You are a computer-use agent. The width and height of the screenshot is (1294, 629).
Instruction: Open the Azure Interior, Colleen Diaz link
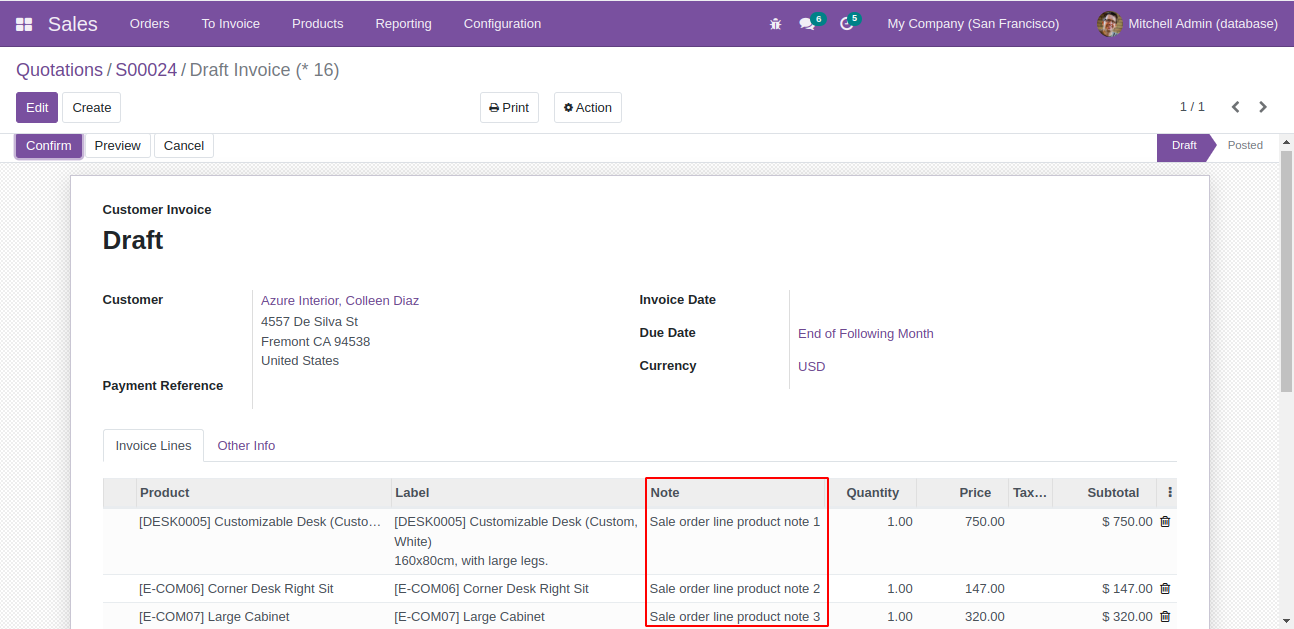point(340,301)
